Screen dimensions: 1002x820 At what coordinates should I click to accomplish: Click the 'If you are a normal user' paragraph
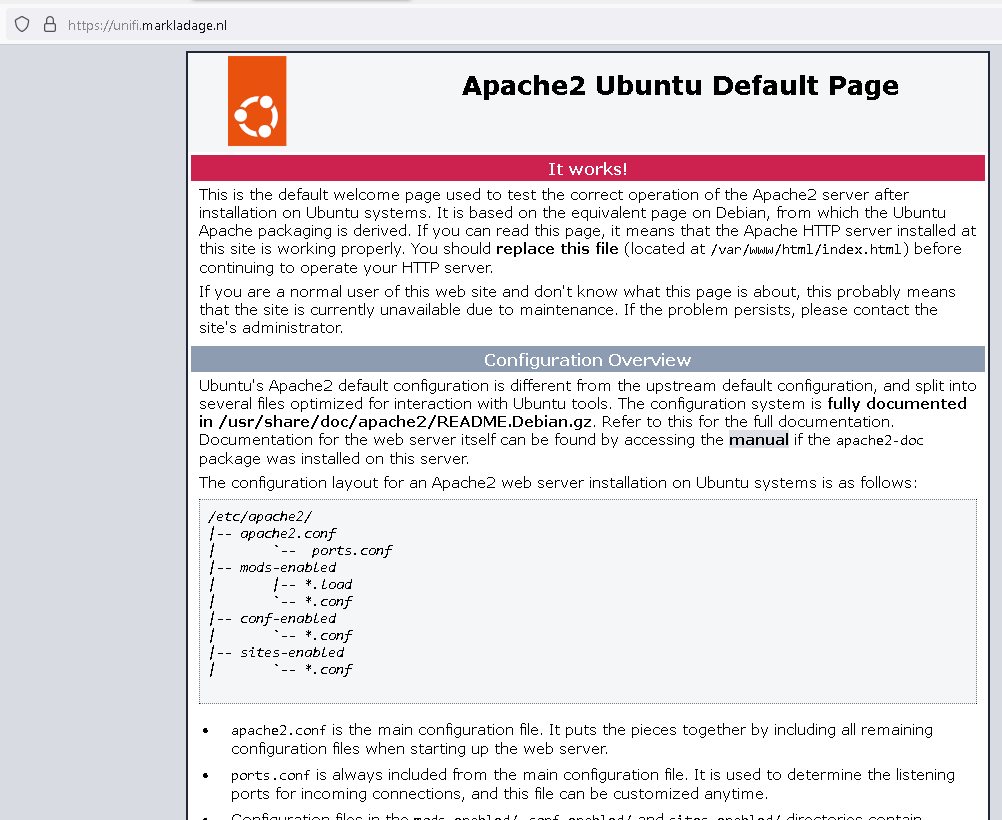tap(577, 309)
